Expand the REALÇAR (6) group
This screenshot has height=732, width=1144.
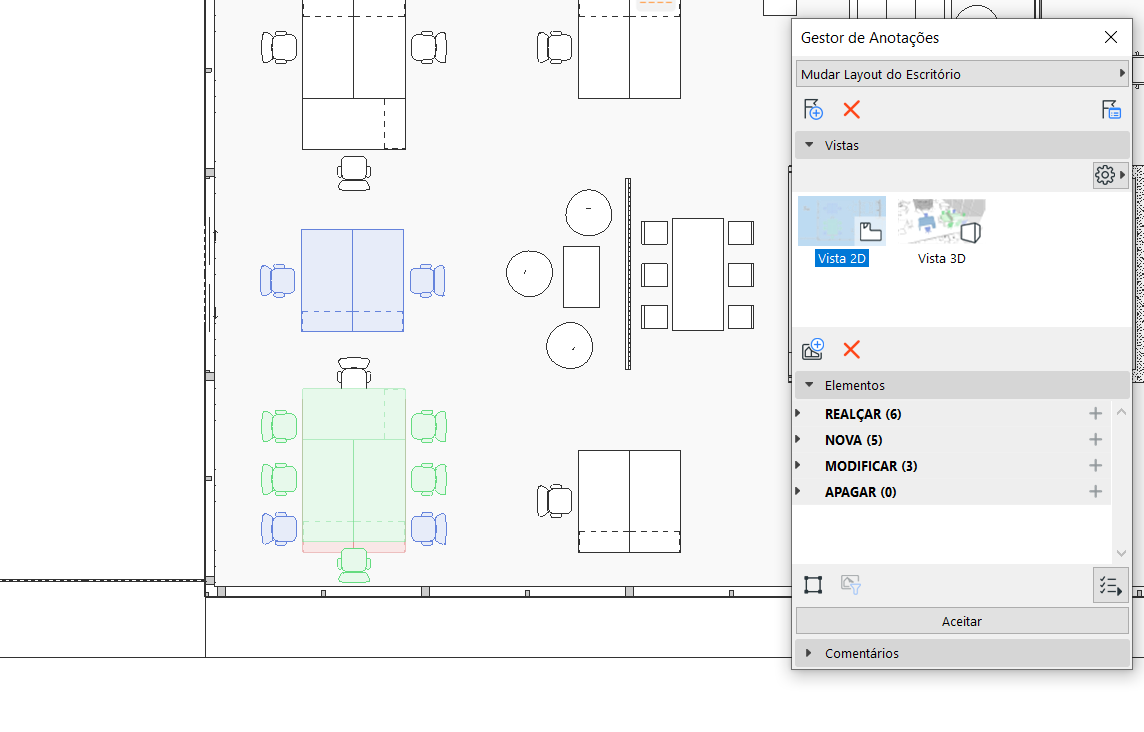coord(798,414)
